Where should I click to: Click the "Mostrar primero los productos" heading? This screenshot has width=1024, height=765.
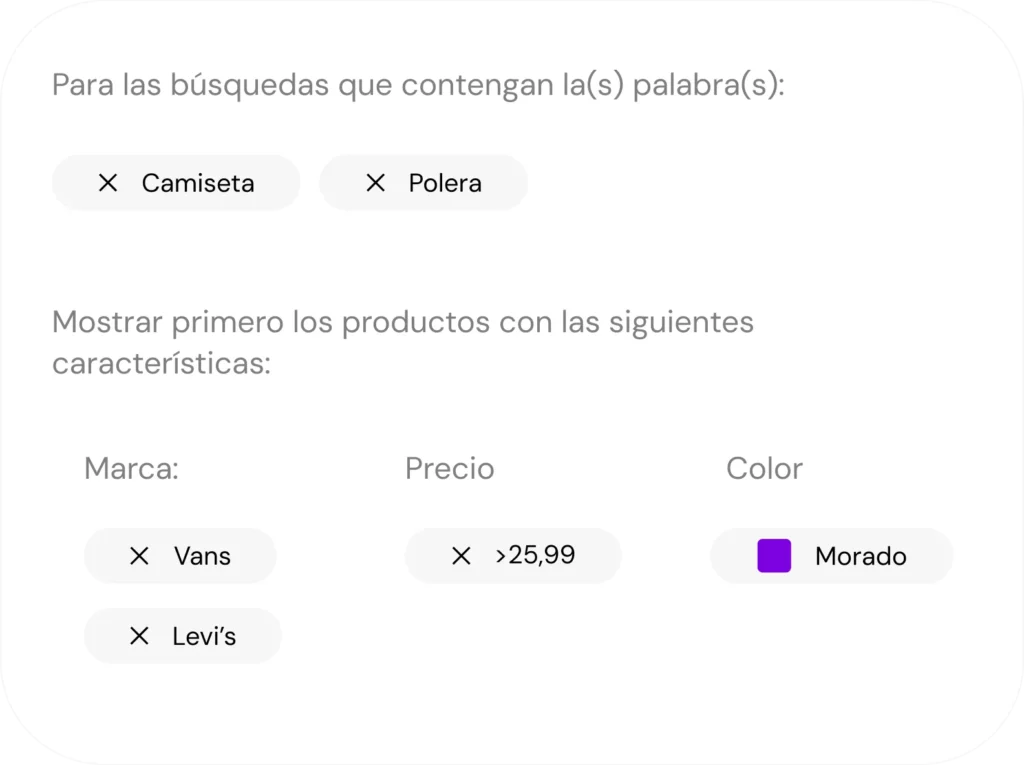click(x=403, y=342)
